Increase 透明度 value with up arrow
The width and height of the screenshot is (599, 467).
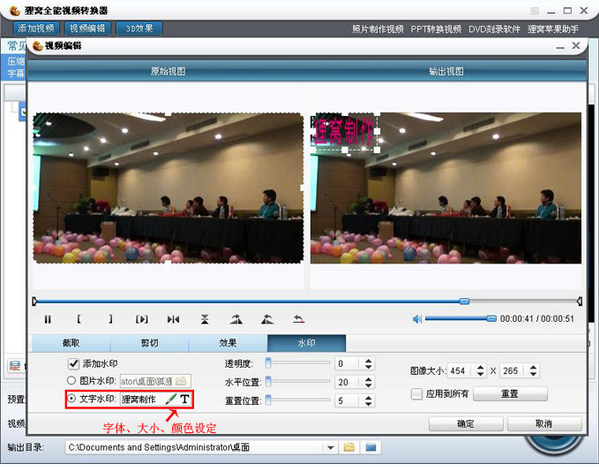pyautogui.click(x=368, y=360)
